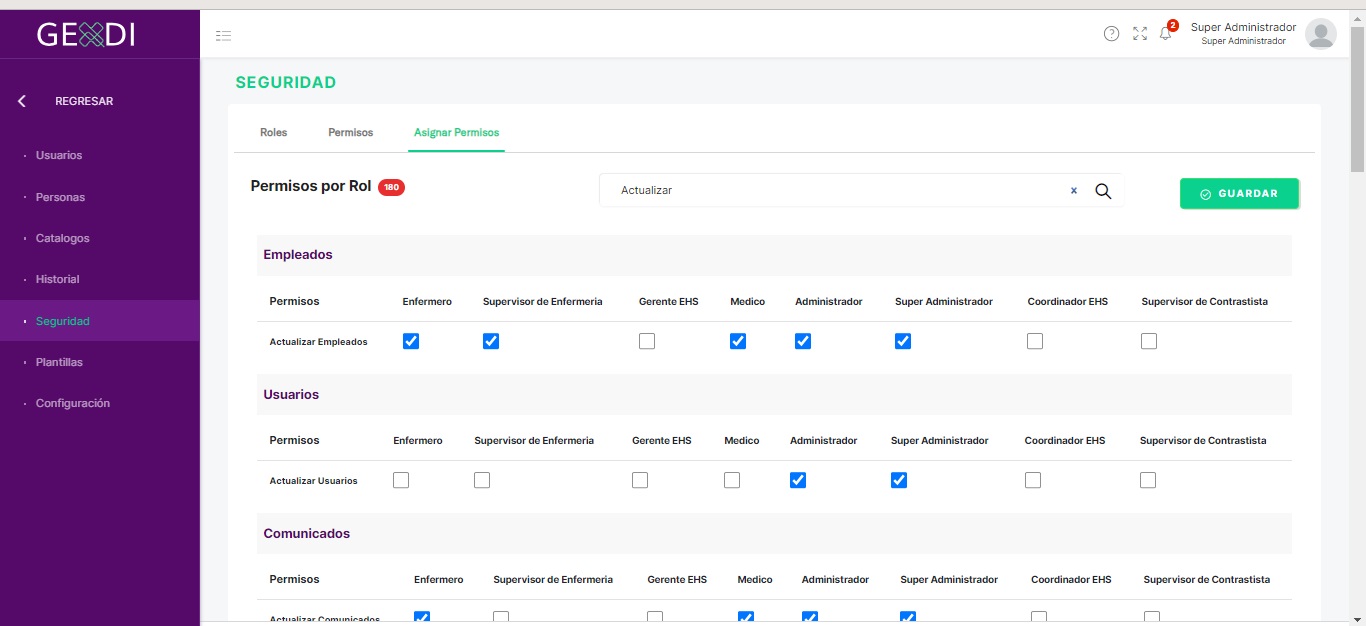
Task: Click the Super Administrador user name
Action: tap(1243, 27)
